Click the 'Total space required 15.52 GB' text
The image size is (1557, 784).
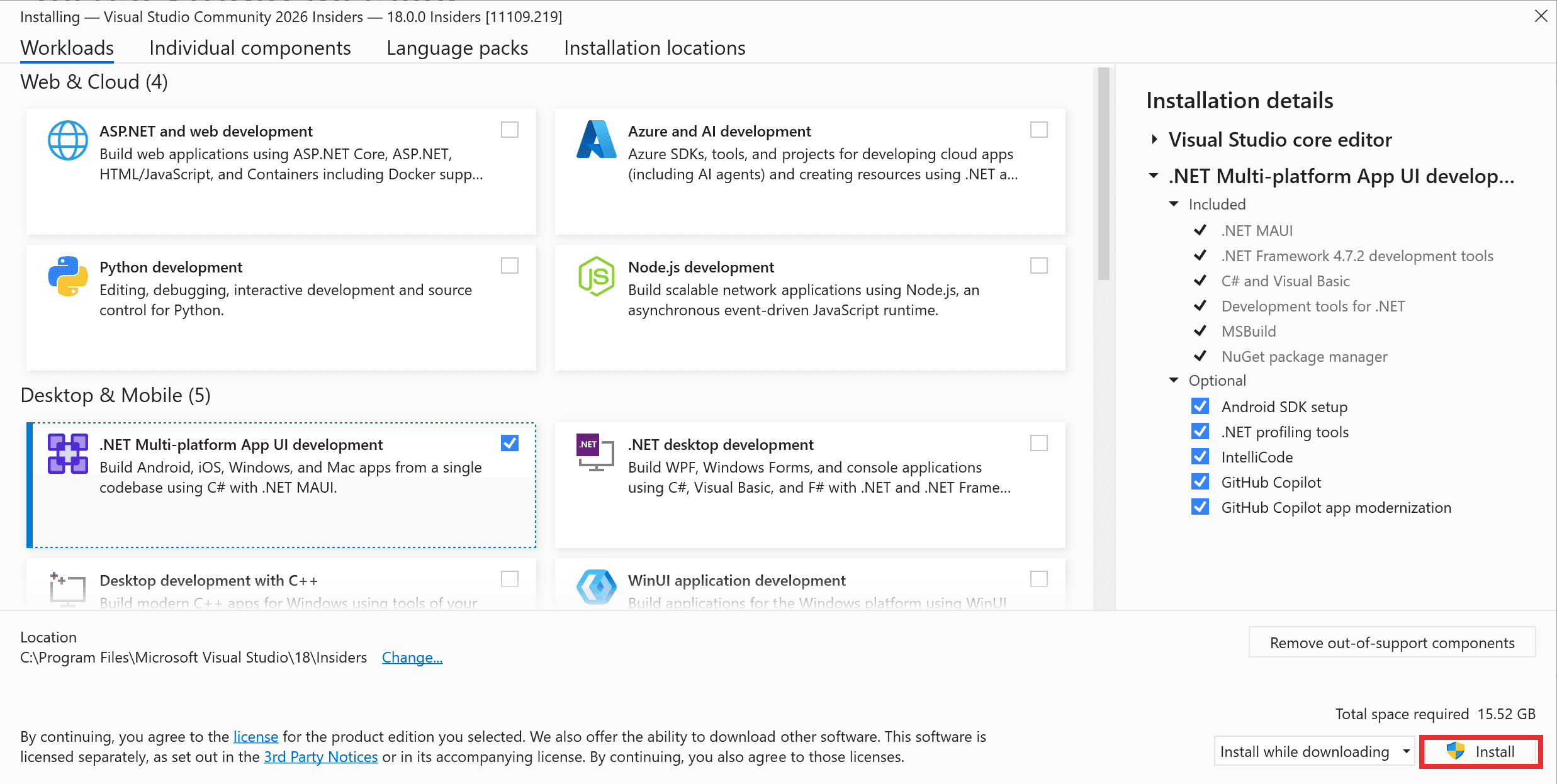[x=1436, y=714]
